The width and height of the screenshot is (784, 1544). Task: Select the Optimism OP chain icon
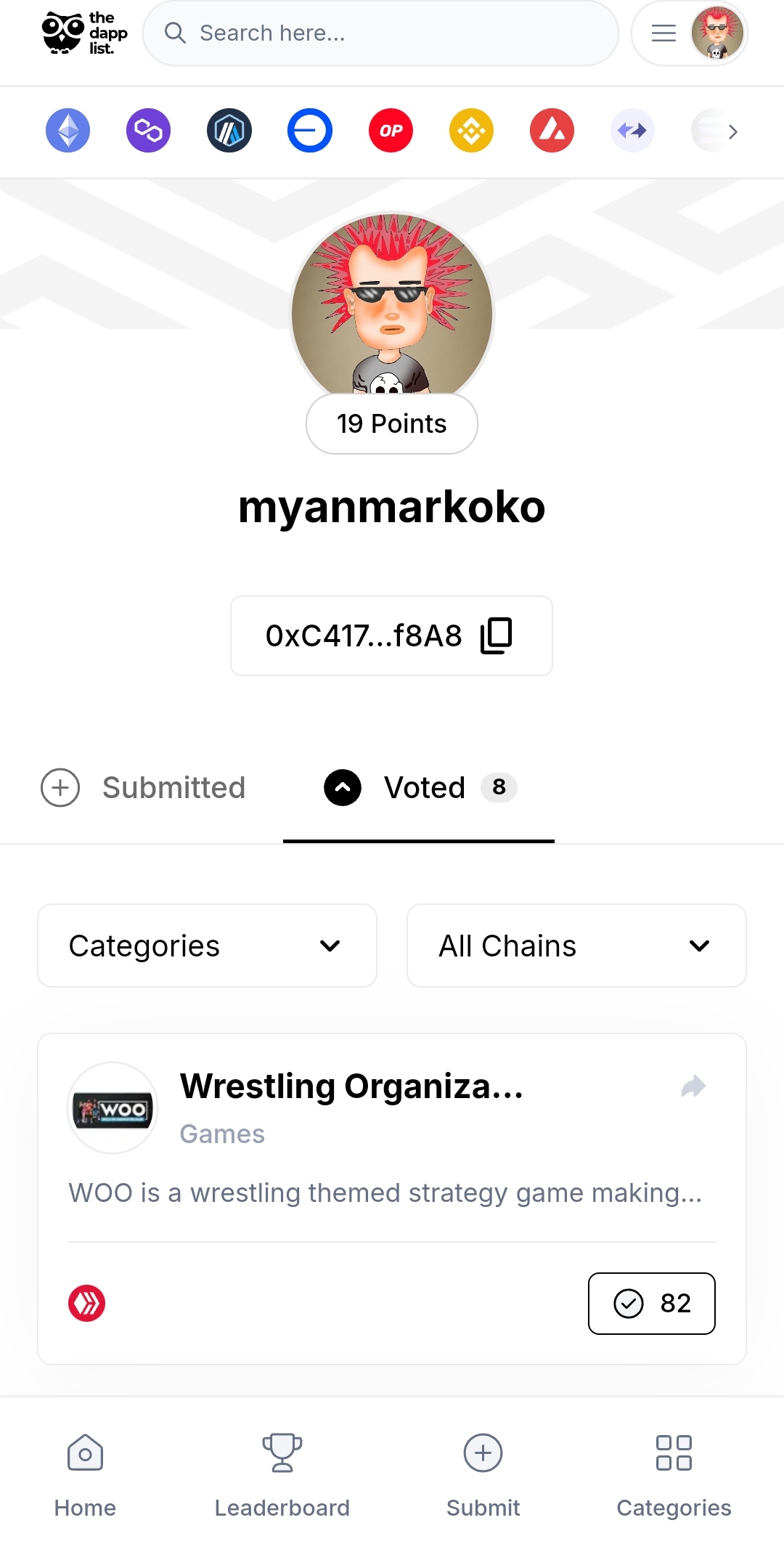(391, 131)
